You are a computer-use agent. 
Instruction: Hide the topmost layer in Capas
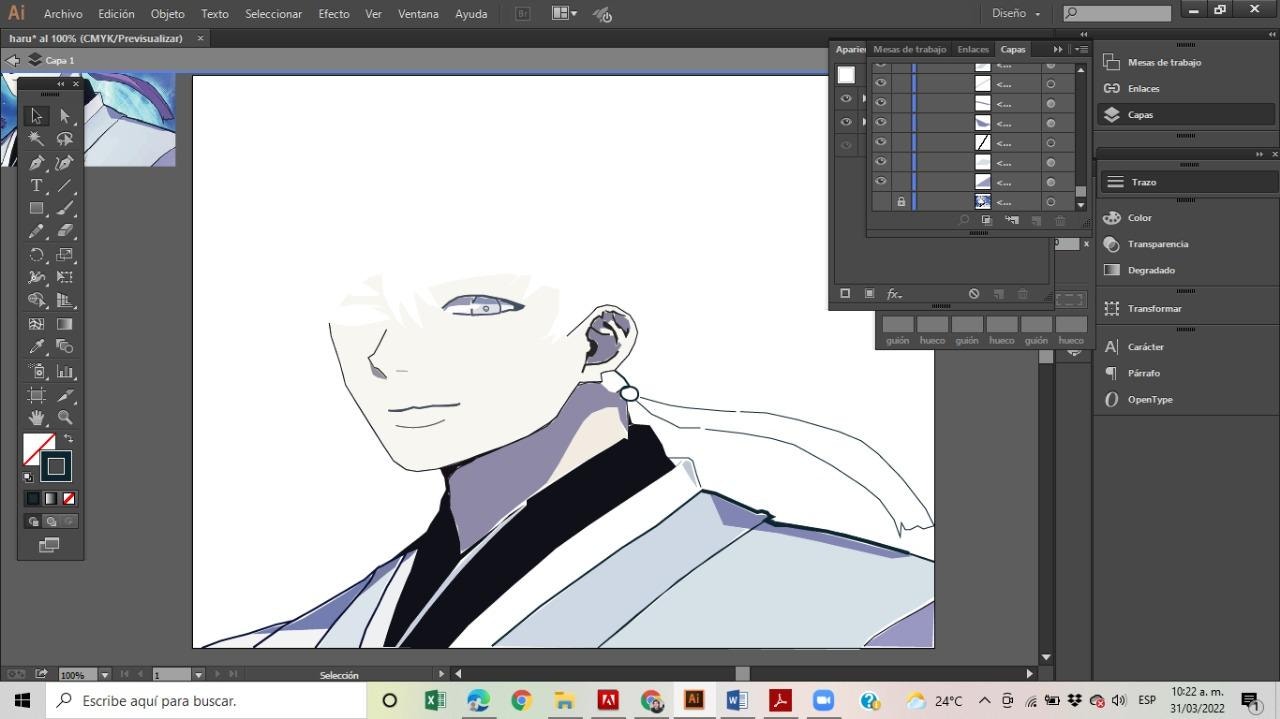(881, 64)
